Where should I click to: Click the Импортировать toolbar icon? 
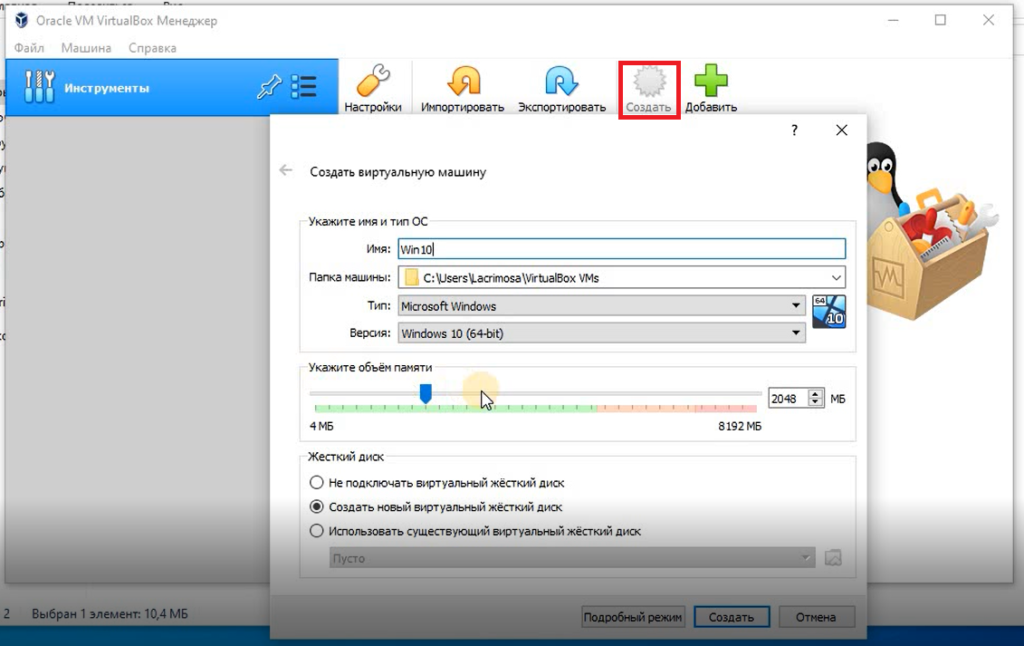(x=463, y=81)
